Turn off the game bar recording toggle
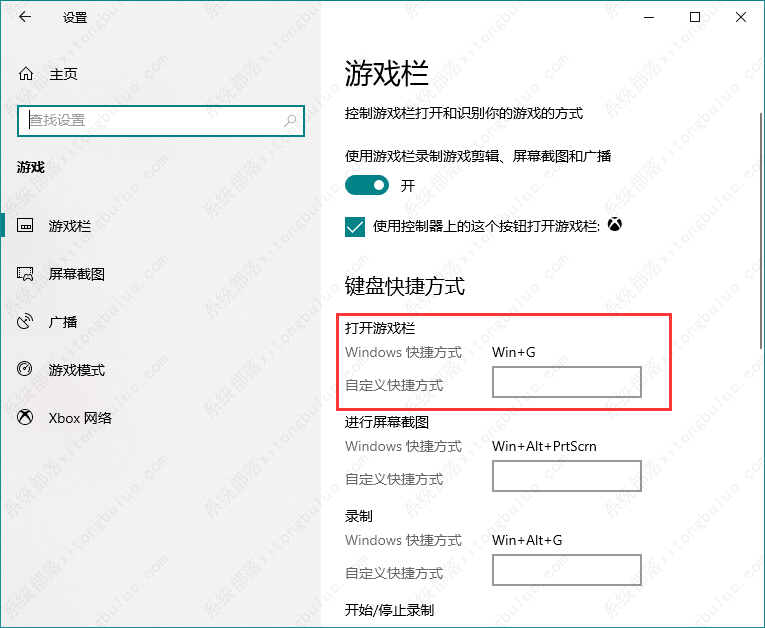The width and height of the screenshot is (765, 628). (x=367, y=185)
